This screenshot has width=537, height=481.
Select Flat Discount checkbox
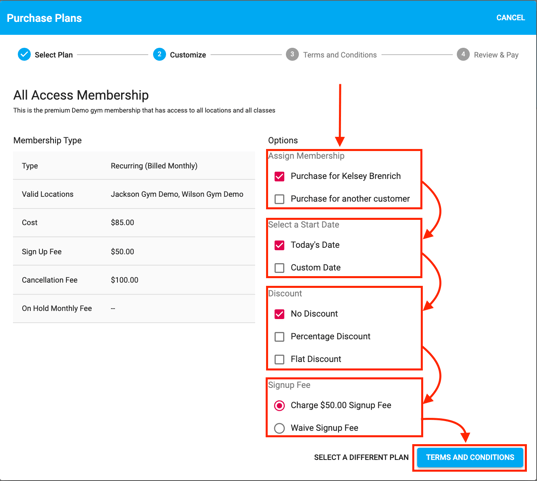279,359
